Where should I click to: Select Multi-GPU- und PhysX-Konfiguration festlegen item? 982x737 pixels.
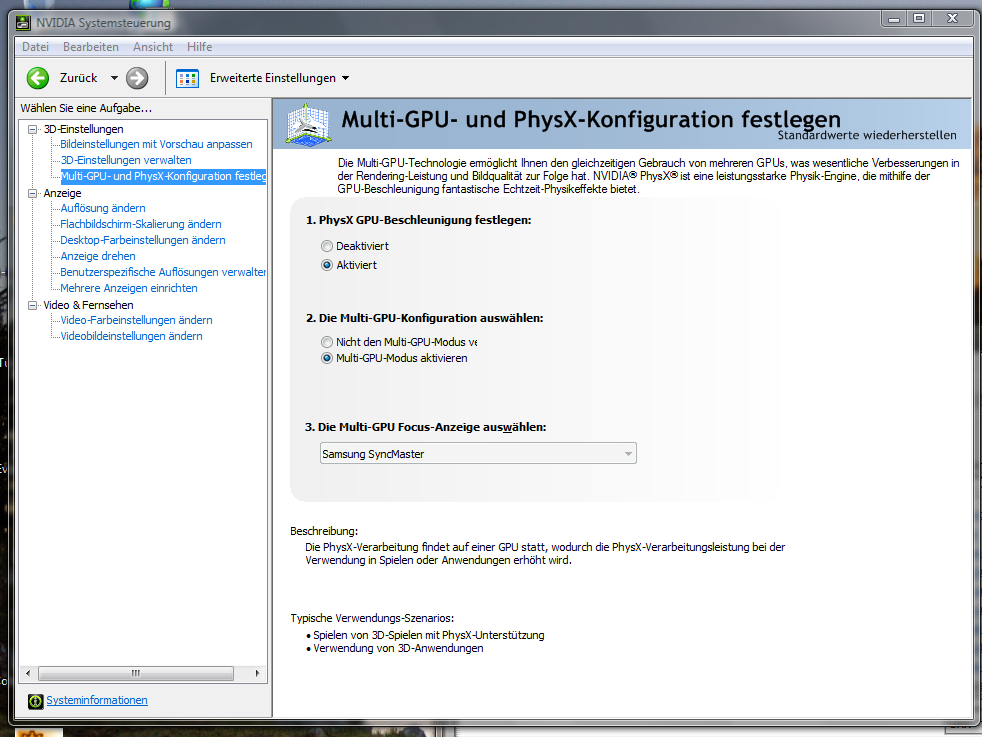[x=163, y=177]
